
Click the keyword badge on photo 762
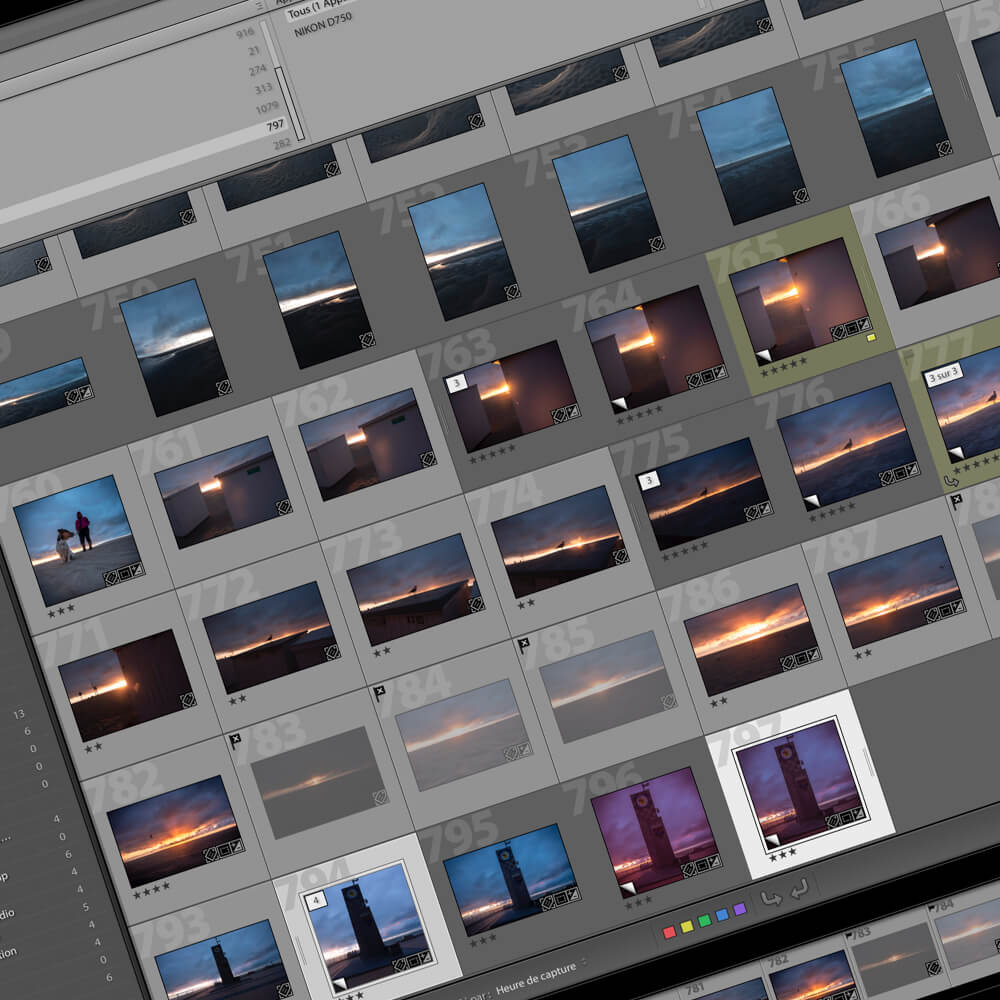[x=428, y=459]
